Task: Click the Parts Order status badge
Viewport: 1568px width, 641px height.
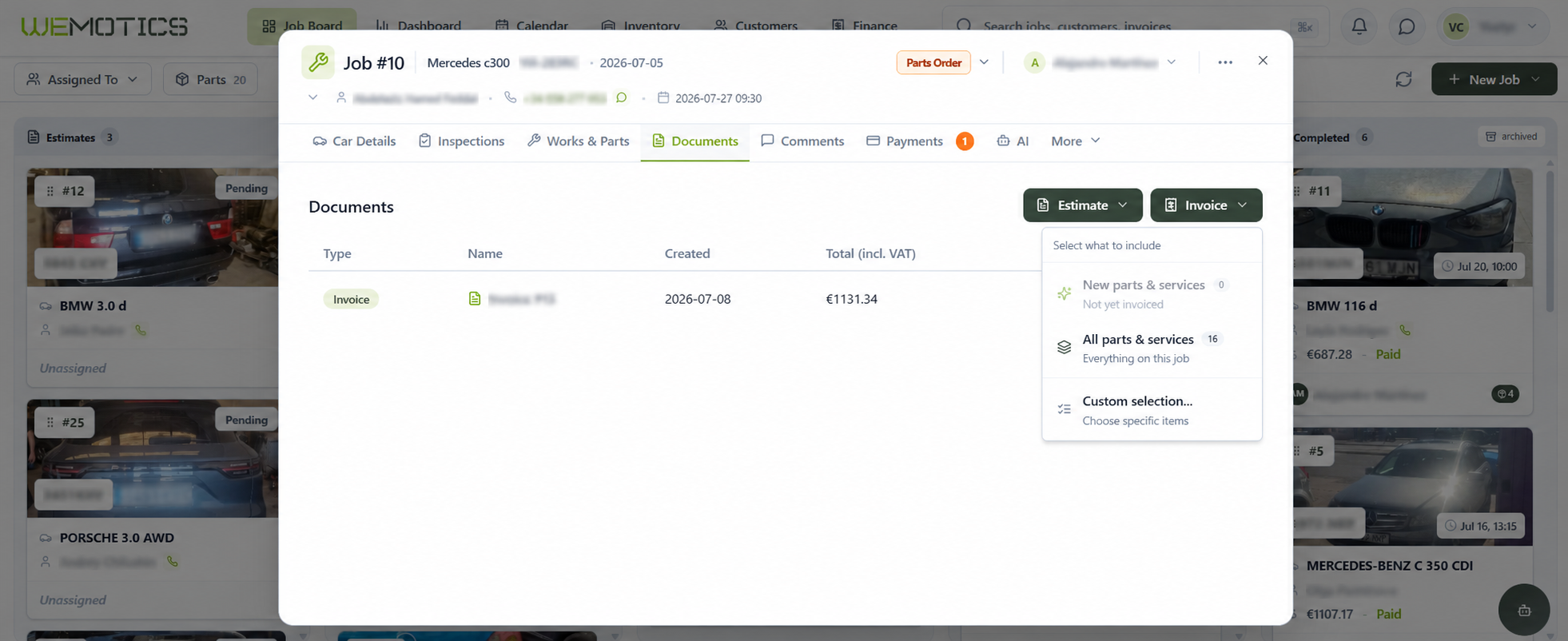Action: pyautogui.click(x=933, y=62)
